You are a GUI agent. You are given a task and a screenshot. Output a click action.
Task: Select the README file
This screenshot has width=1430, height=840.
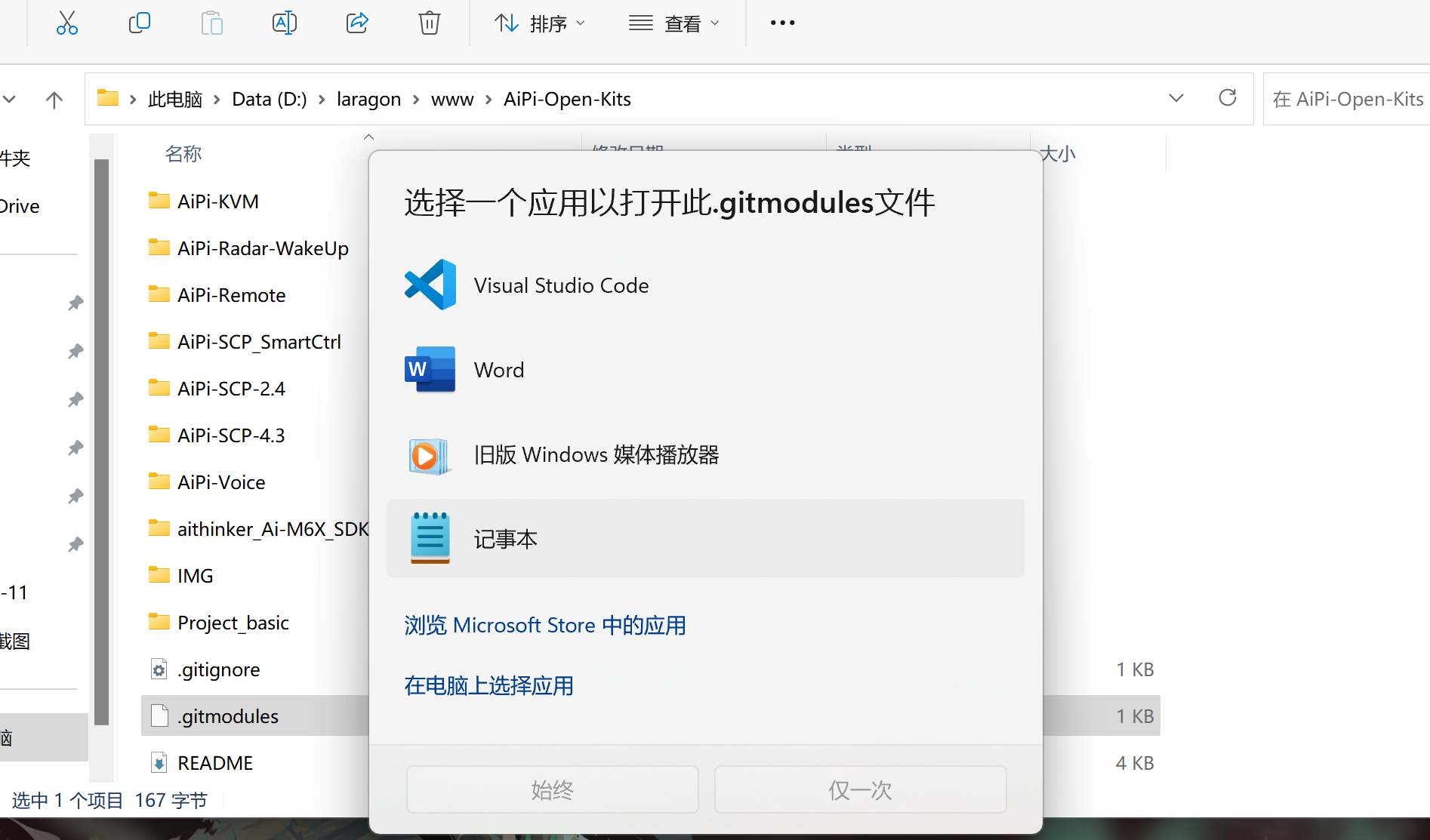[215, 763]
